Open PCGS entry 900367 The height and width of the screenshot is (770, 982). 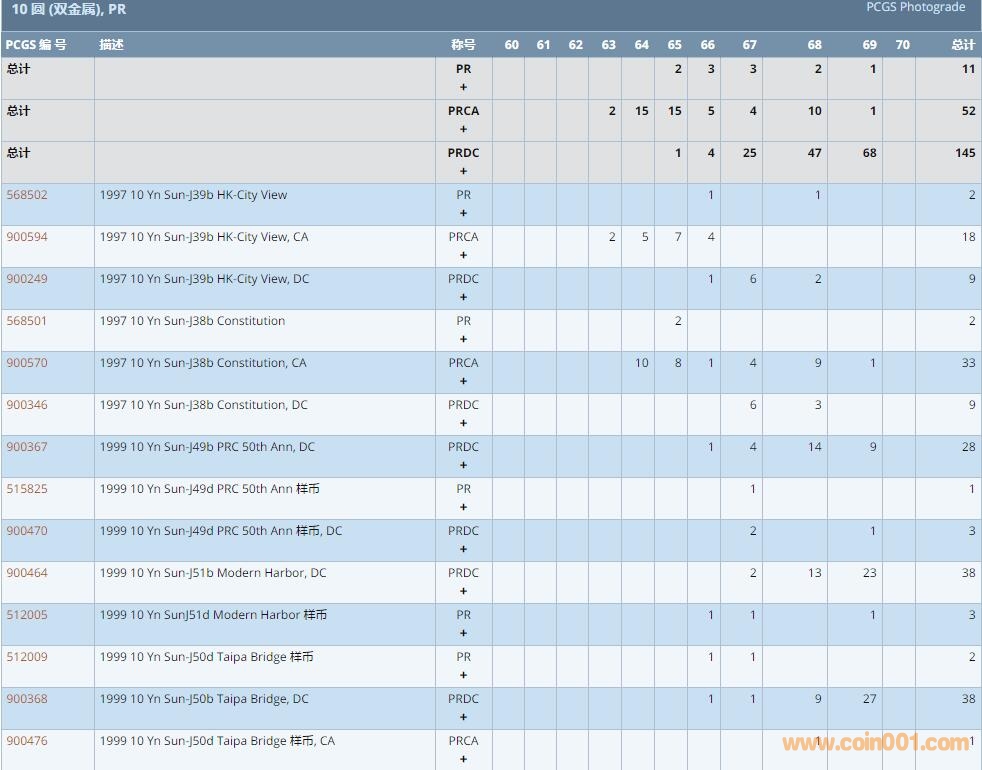click(x=27, y=447)
